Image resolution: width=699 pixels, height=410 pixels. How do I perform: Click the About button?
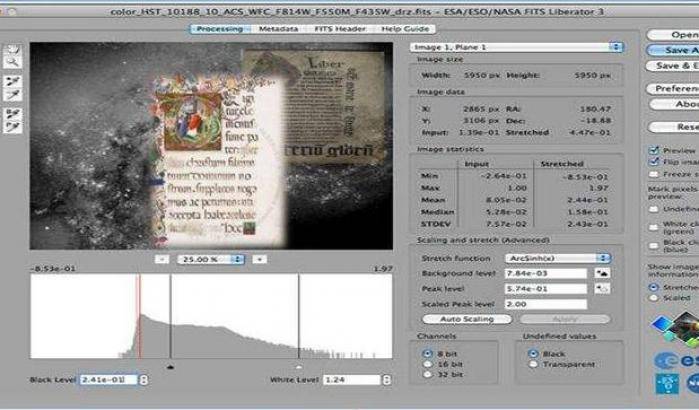(674, 104)
